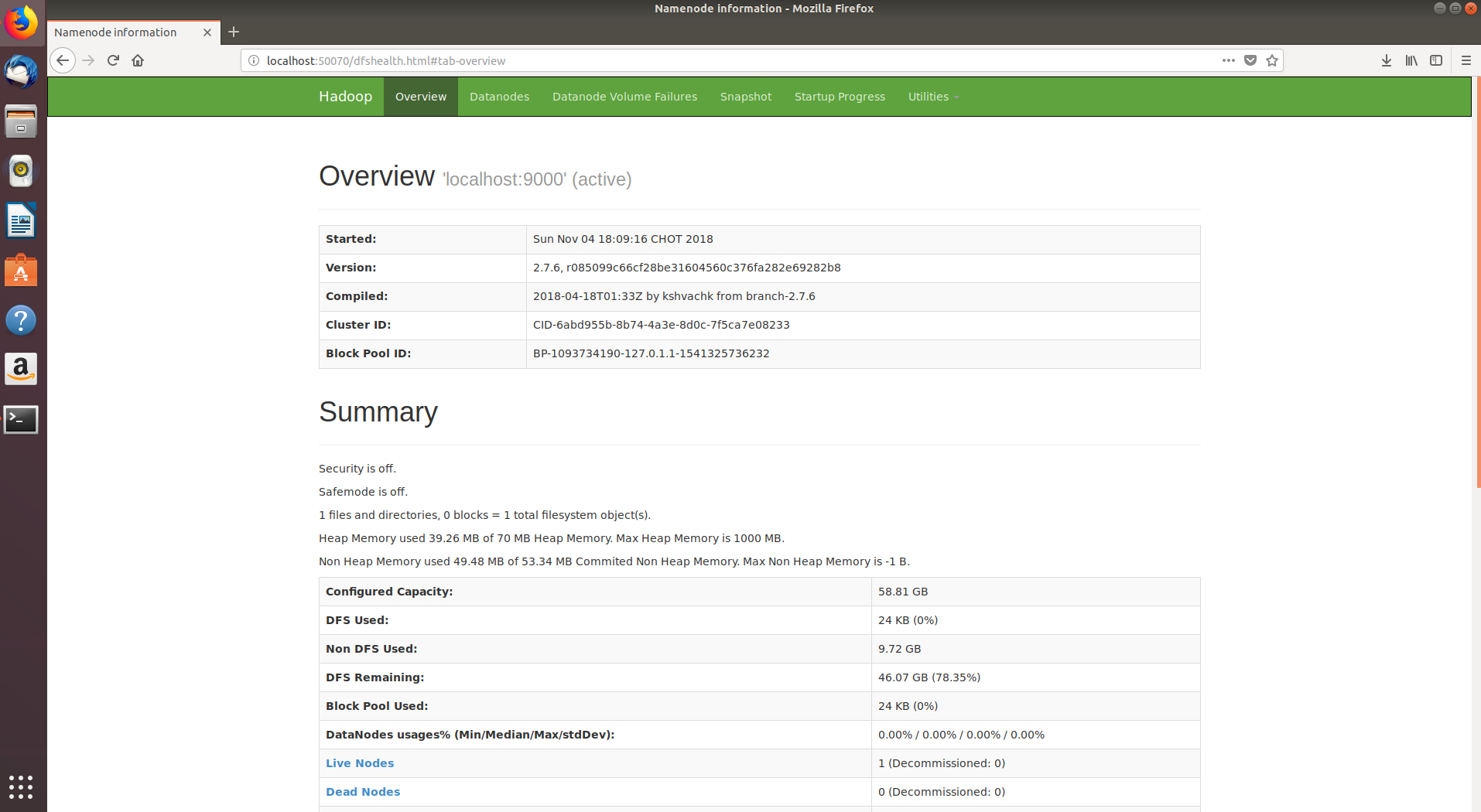Open the Firefox hamburger menu
The width and height of the screenshot is (1481, 812).
pyautogui.click(x=1466, y=60)
